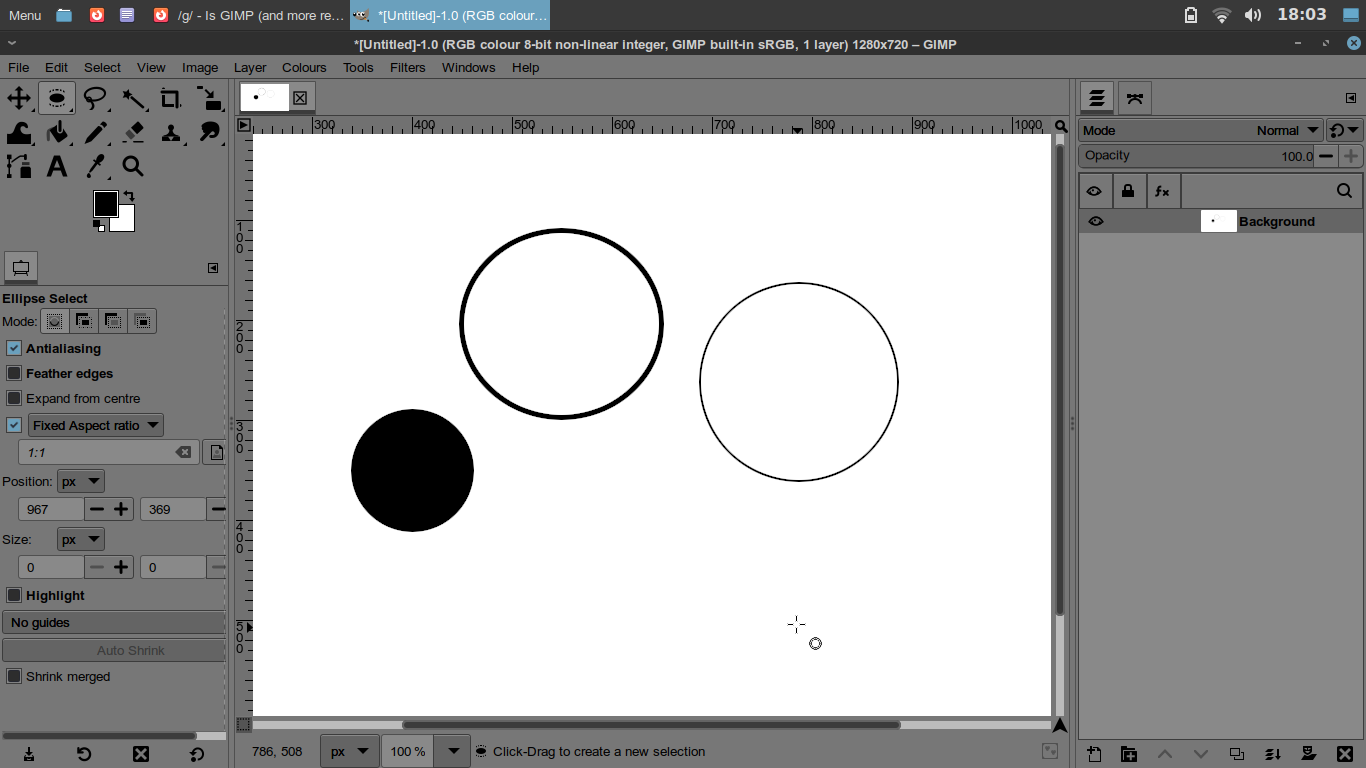Screen dimensions: 1366x768
Task: Pick the Unified Transform tool
Action: (x=209, y=98)
